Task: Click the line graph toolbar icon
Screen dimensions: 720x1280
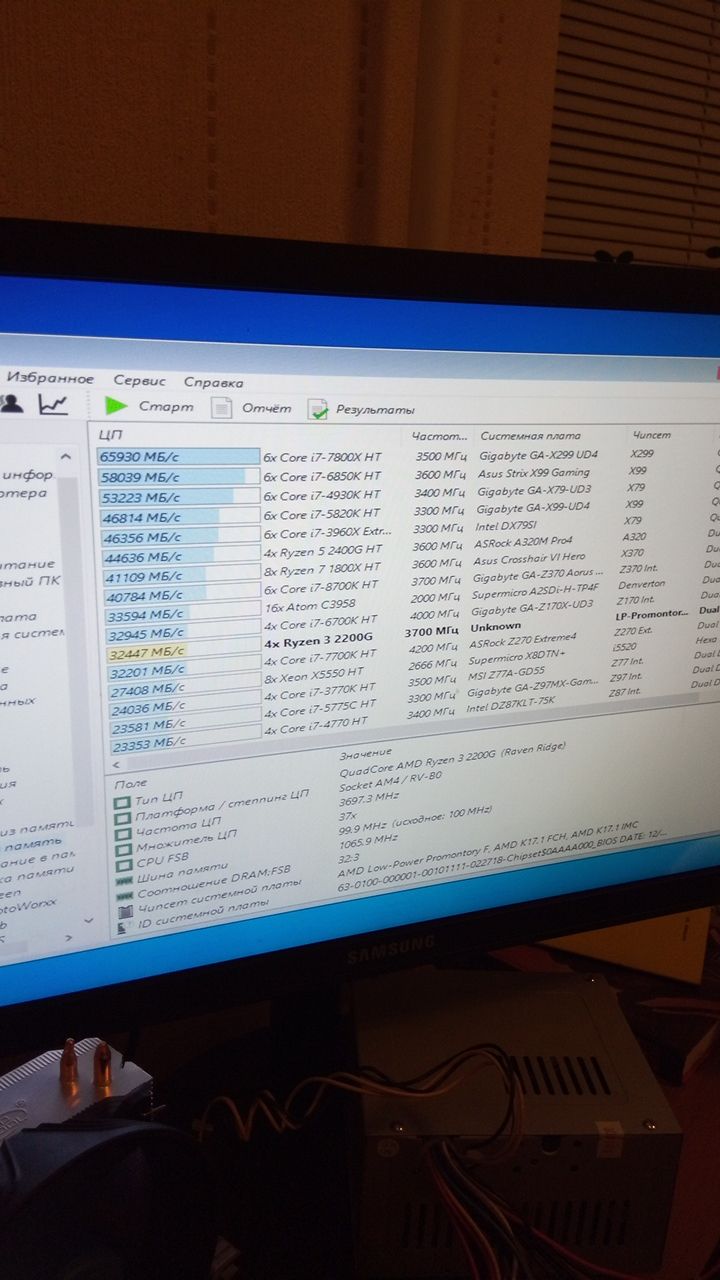Action: pyautogui.click(x=53, y=404)
